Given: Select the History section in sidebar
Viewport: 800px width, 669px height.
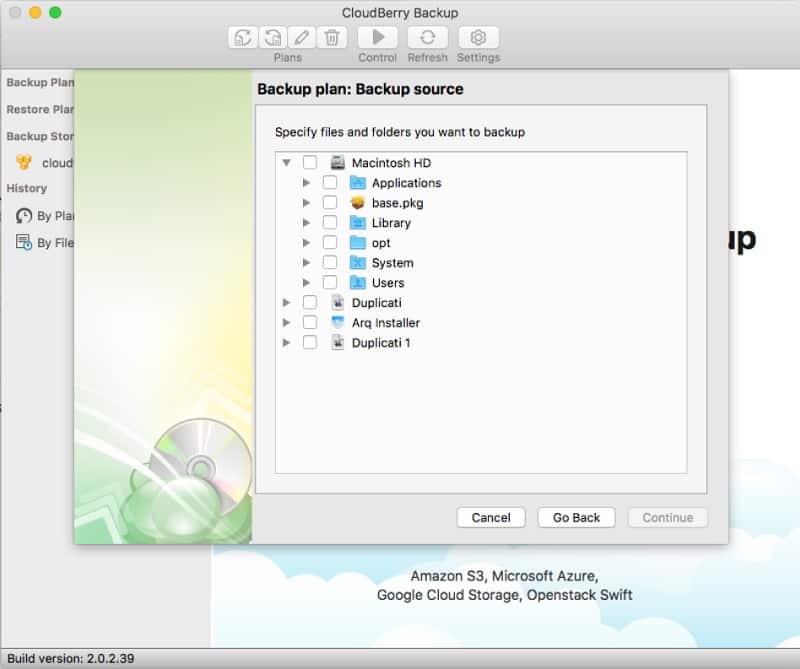Looking at the screenshot, I should (x=27, y=188).
